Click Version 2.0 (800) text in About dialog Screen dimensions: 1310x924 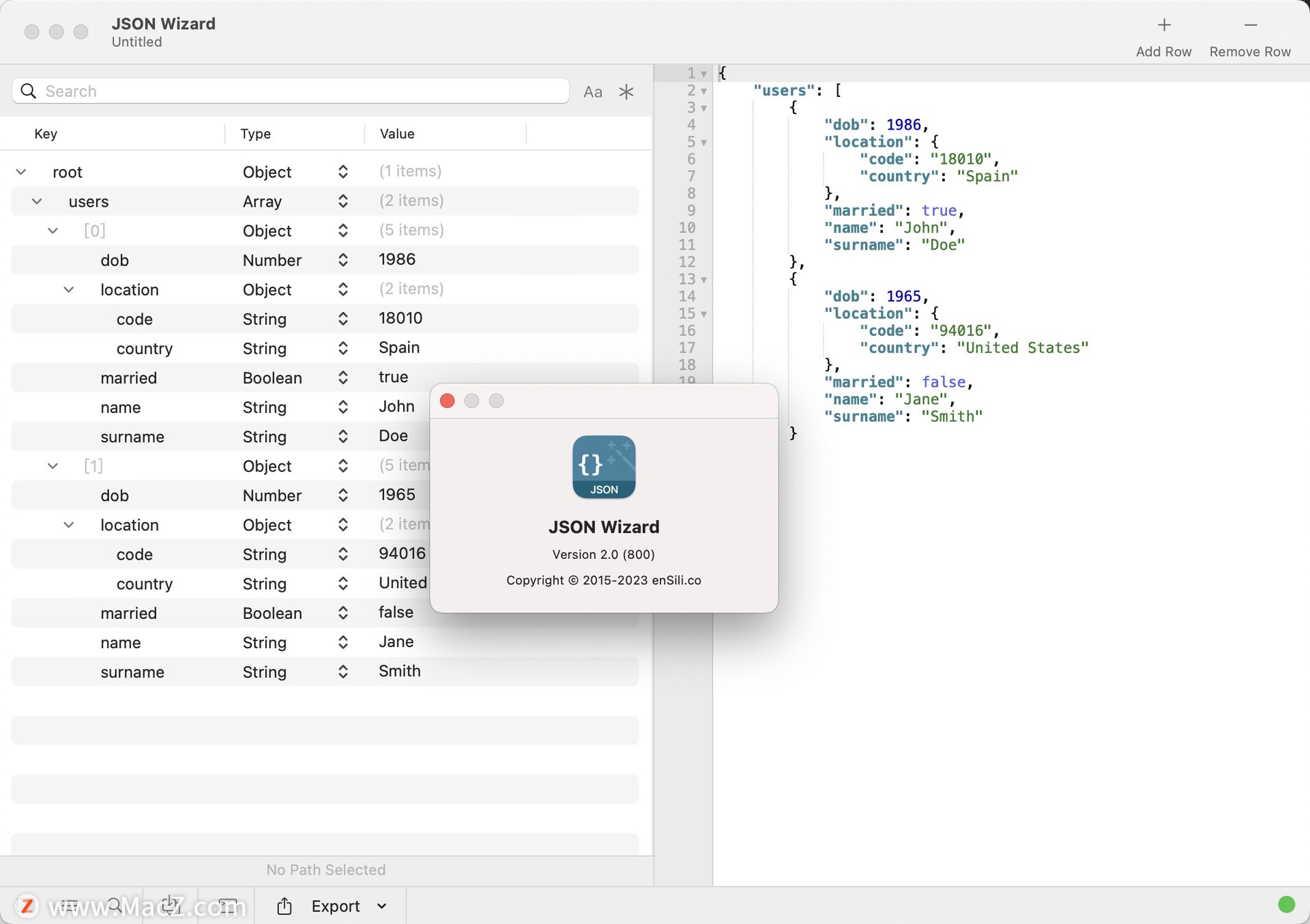[x=604, y=554]
